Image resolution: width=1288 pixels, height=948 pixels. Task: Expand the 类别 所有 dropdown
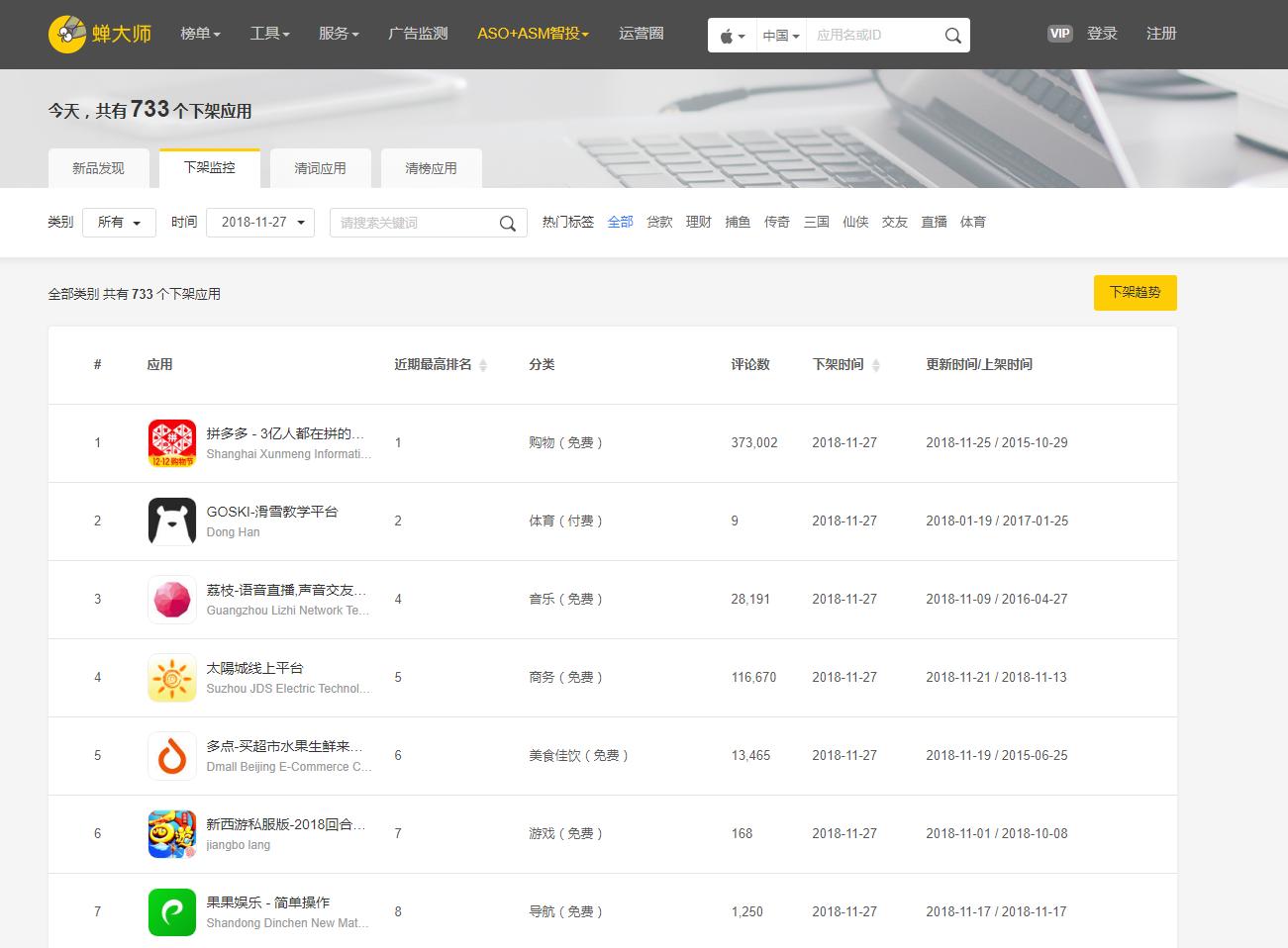pos(119,223)
